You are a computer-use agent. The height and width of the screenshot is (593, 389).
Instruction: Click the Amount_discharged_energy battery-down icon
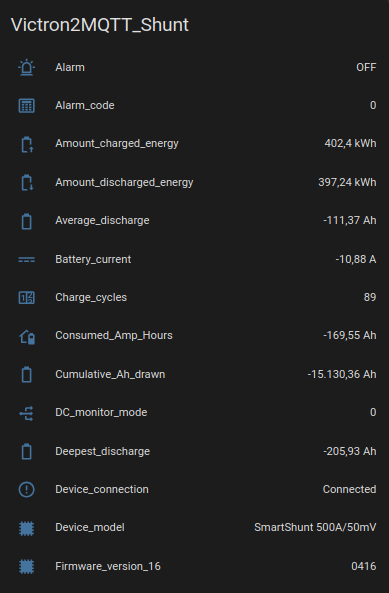tap(26, 183)
